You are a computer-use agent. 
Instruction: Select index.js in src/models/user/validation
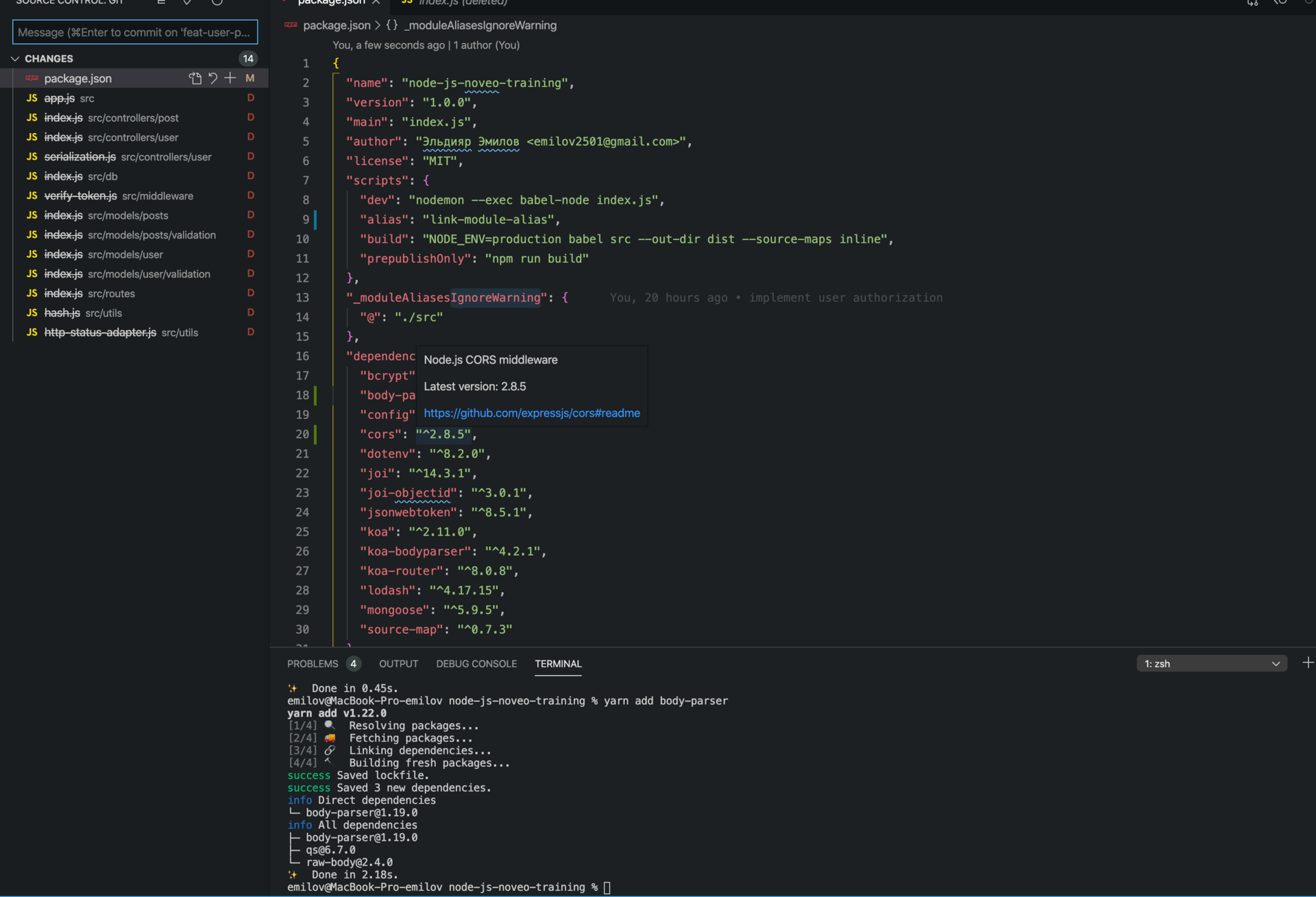134,274
